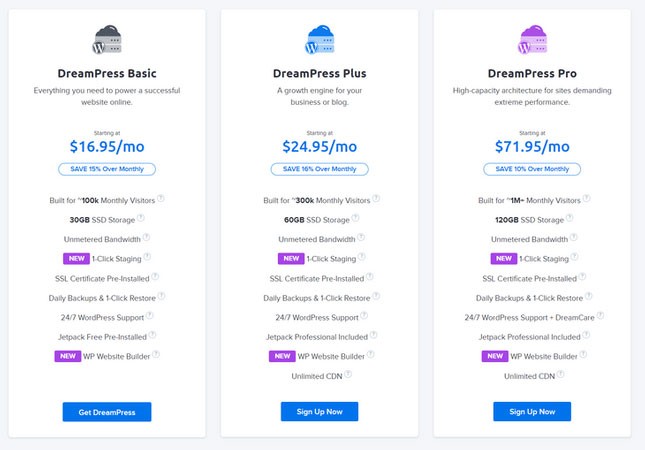Open help for Pro SSL Certificate Pre-Installed

pos(581,276)
